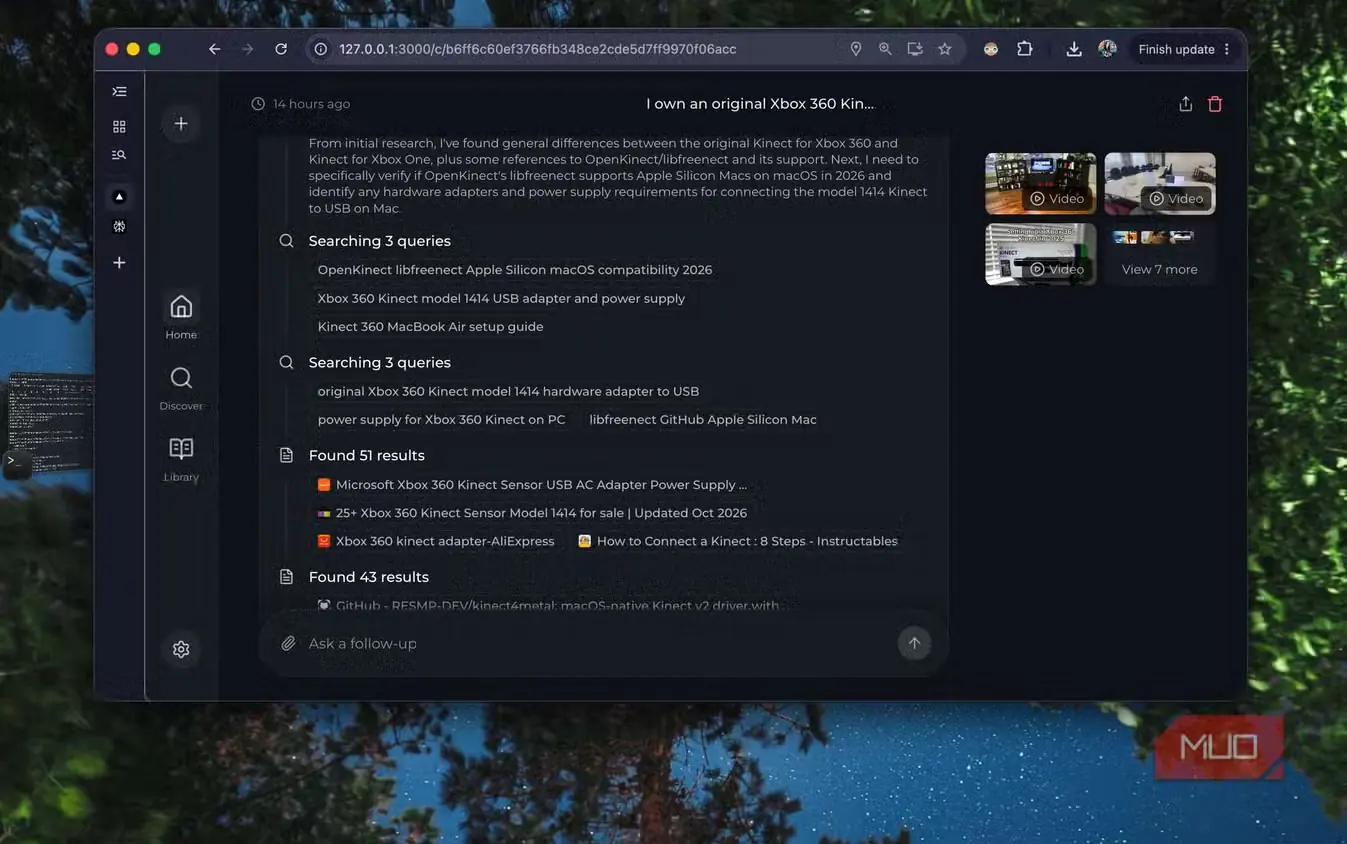The image size is (1347, 844).
Task: Open the top-left video thumbnail
Action: [1041, 183]
